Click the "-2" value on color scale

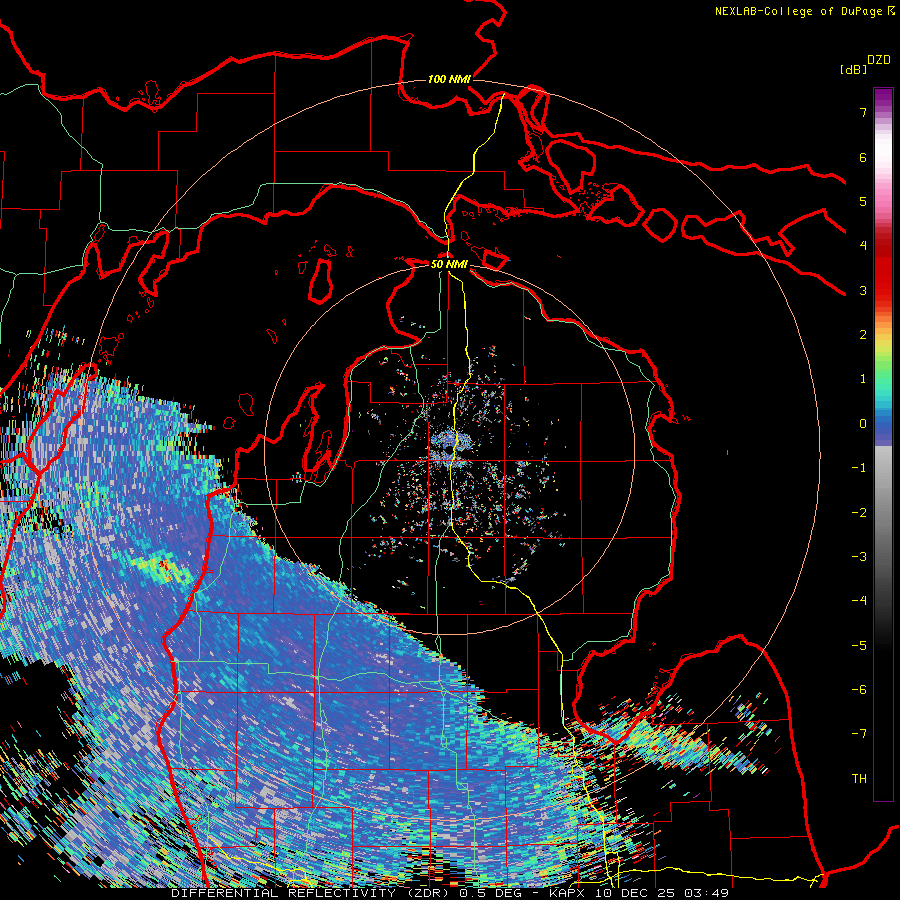[859, 513]
